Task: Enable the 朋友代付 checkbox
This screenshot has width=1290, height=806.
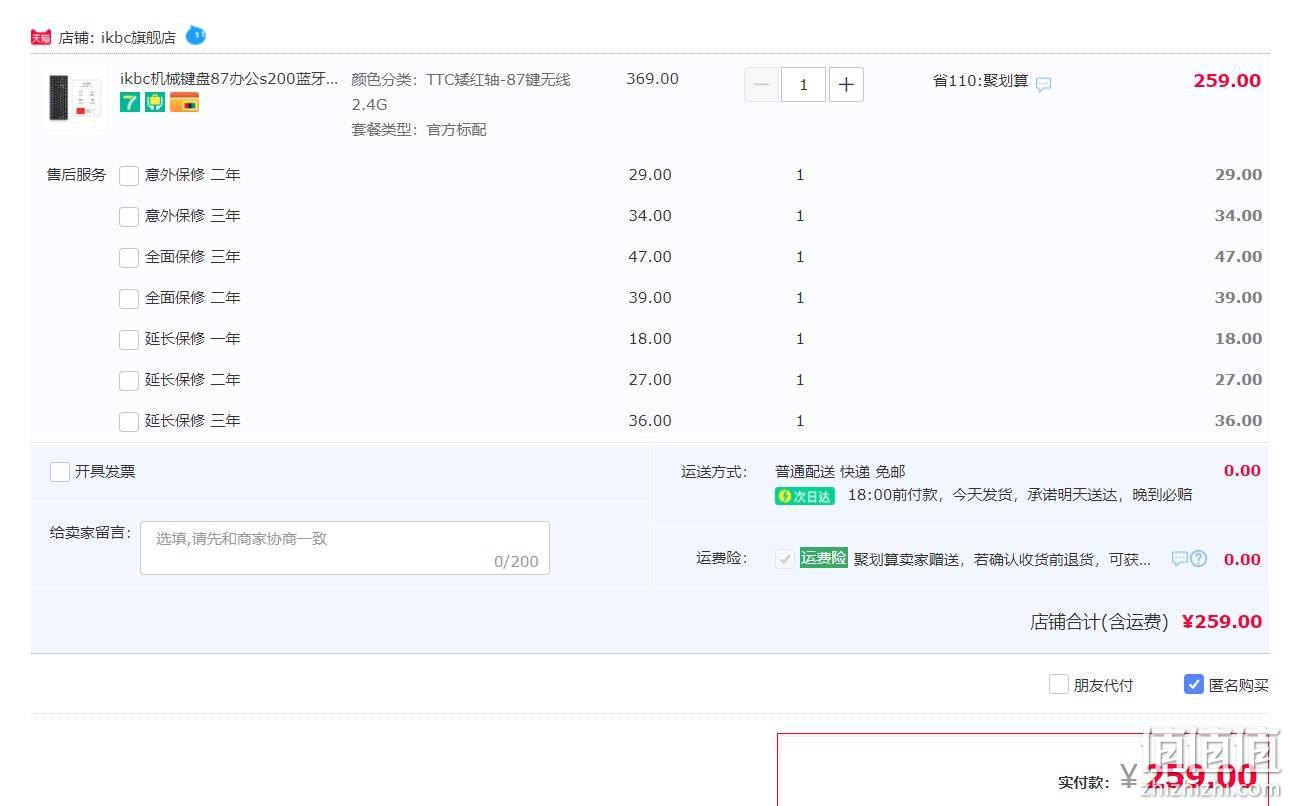Action: [x=1059, y=685]
